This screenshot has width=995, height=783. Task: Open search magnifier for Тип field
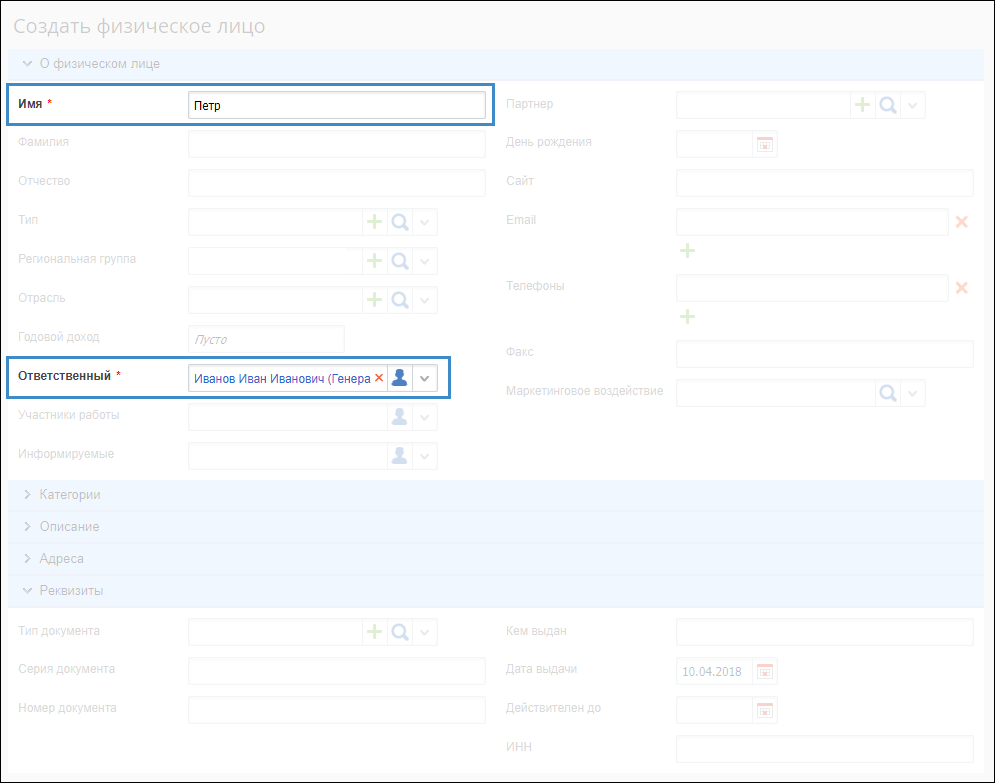tap(400, 222)
